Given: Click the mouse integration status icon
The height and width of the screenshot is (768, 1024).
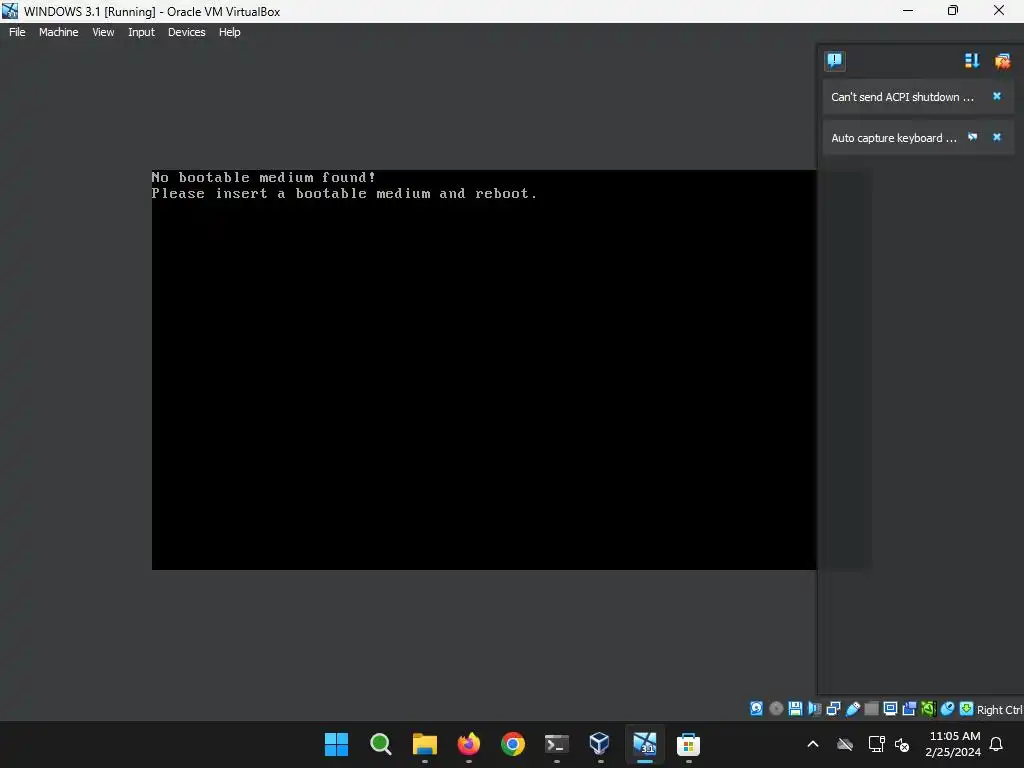Looking at the screenshot, I should pos(947,709).
